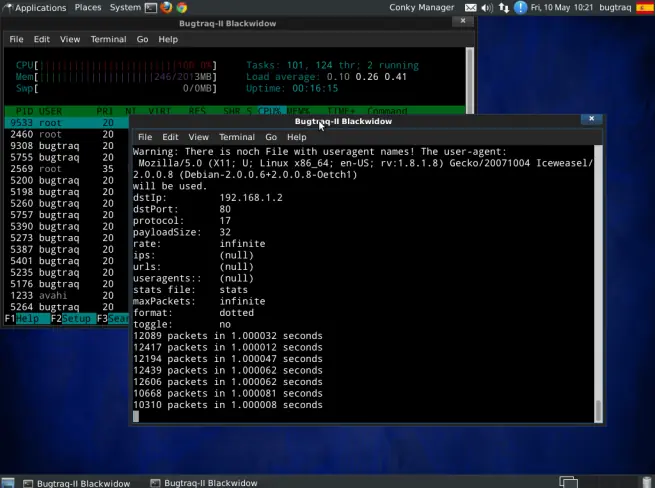Open File menu in the back htop window
655x488 pixels.
[16, 39]
